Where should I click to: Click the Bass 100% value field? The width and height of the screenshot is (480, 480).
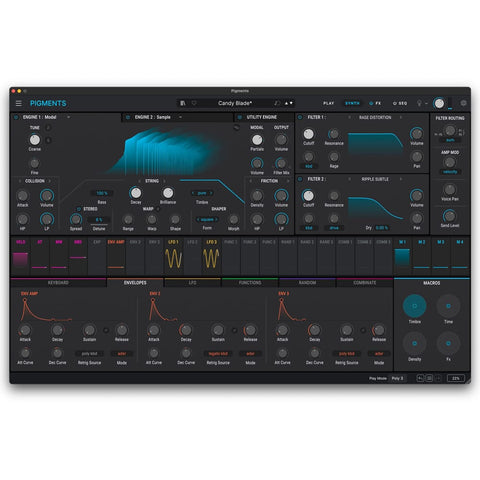pyautogui.click(x=102, y=193)
